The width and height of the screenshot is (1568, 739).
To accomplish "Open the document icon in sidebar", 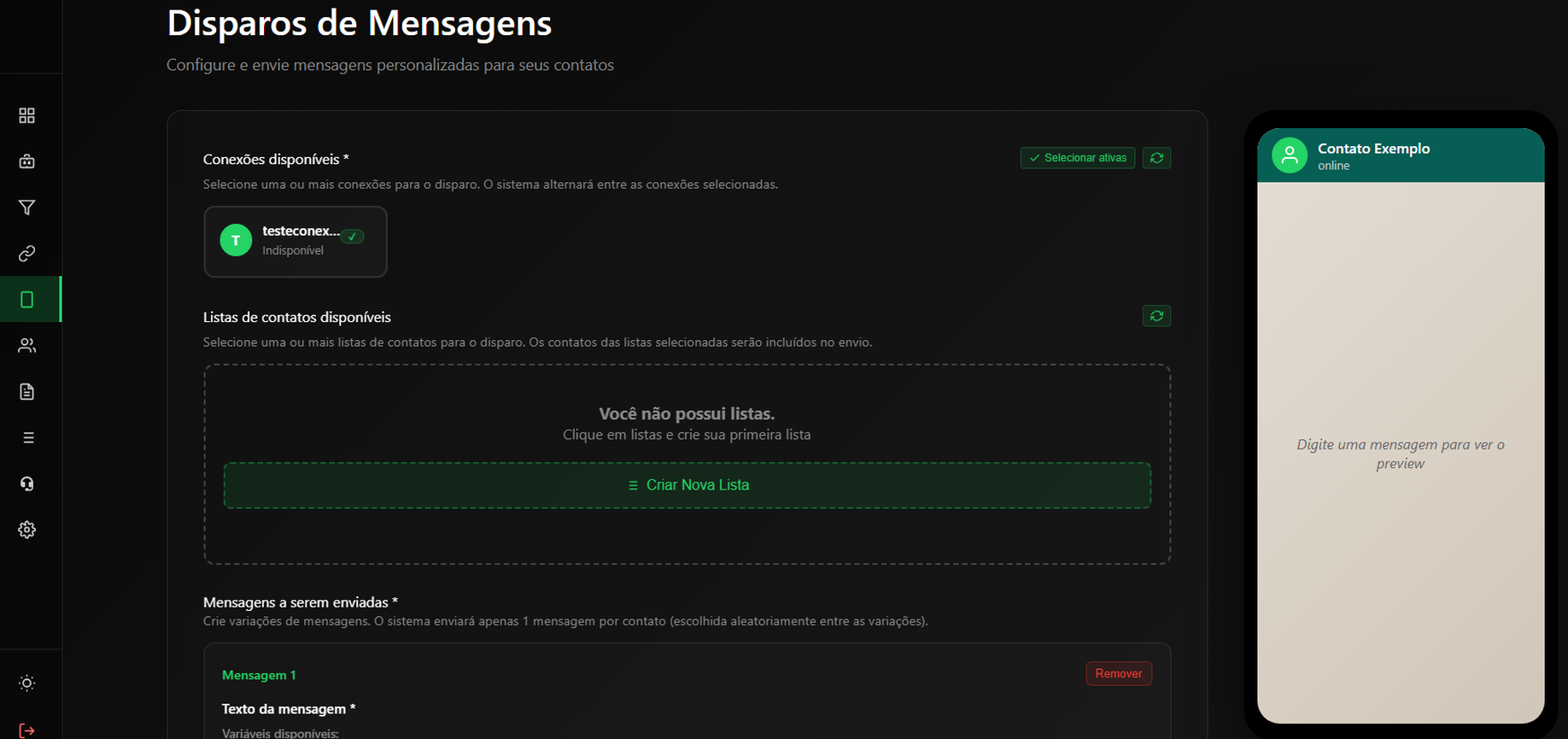I will click(x=26, y=392).
